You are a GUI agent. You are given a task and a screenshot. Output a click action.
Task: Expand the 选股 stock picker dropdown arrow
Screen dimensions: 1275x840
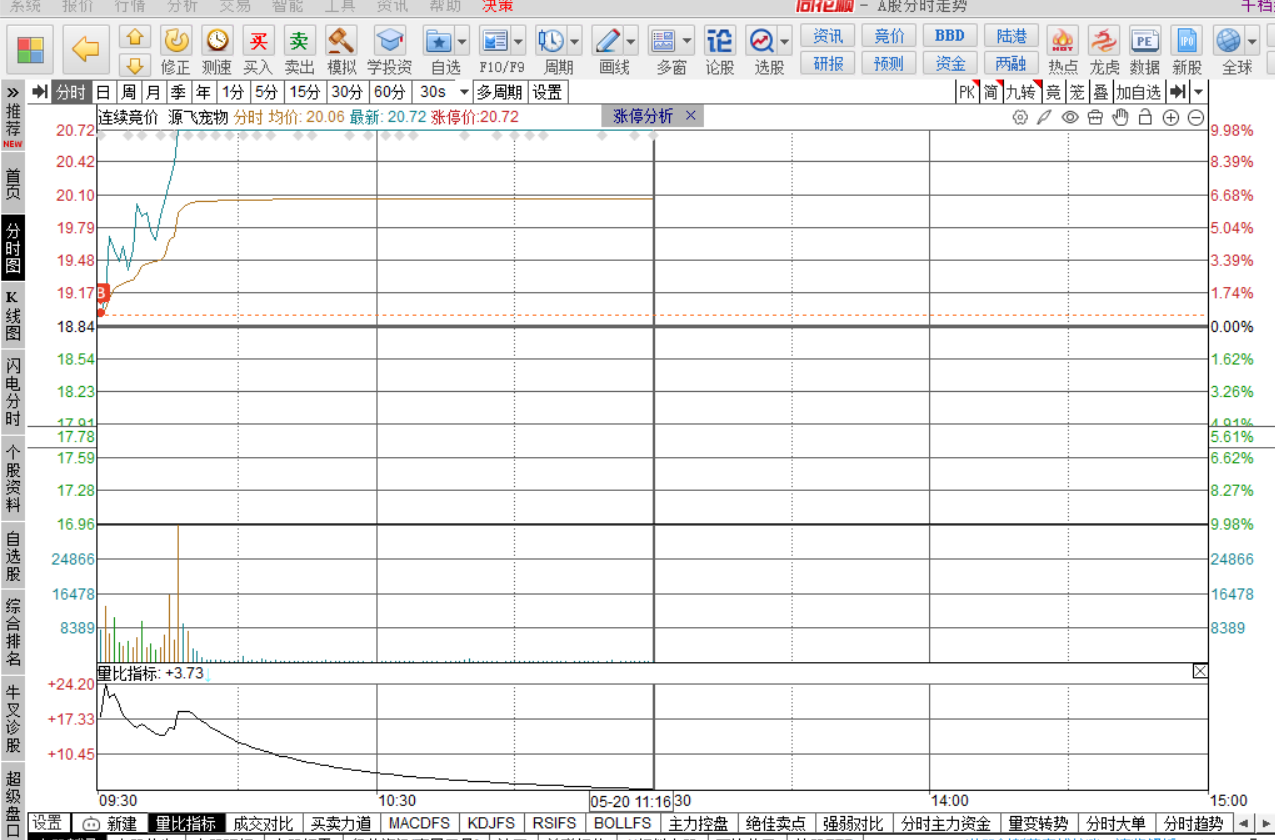point(785,42)
